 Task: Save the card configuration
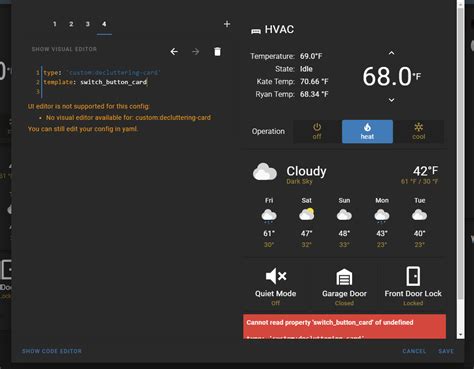(x=446, y=351)
